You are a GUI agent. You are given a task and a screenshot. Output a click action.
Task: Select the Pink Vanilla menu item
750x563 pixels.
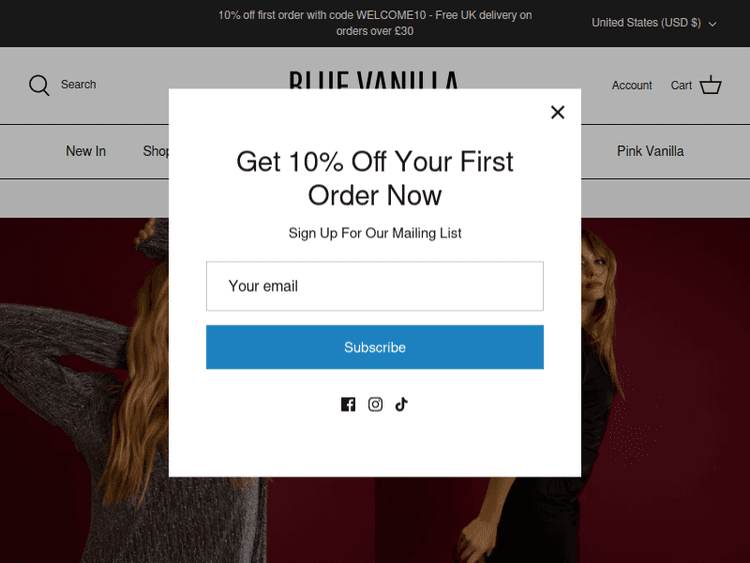coord(650,151)
